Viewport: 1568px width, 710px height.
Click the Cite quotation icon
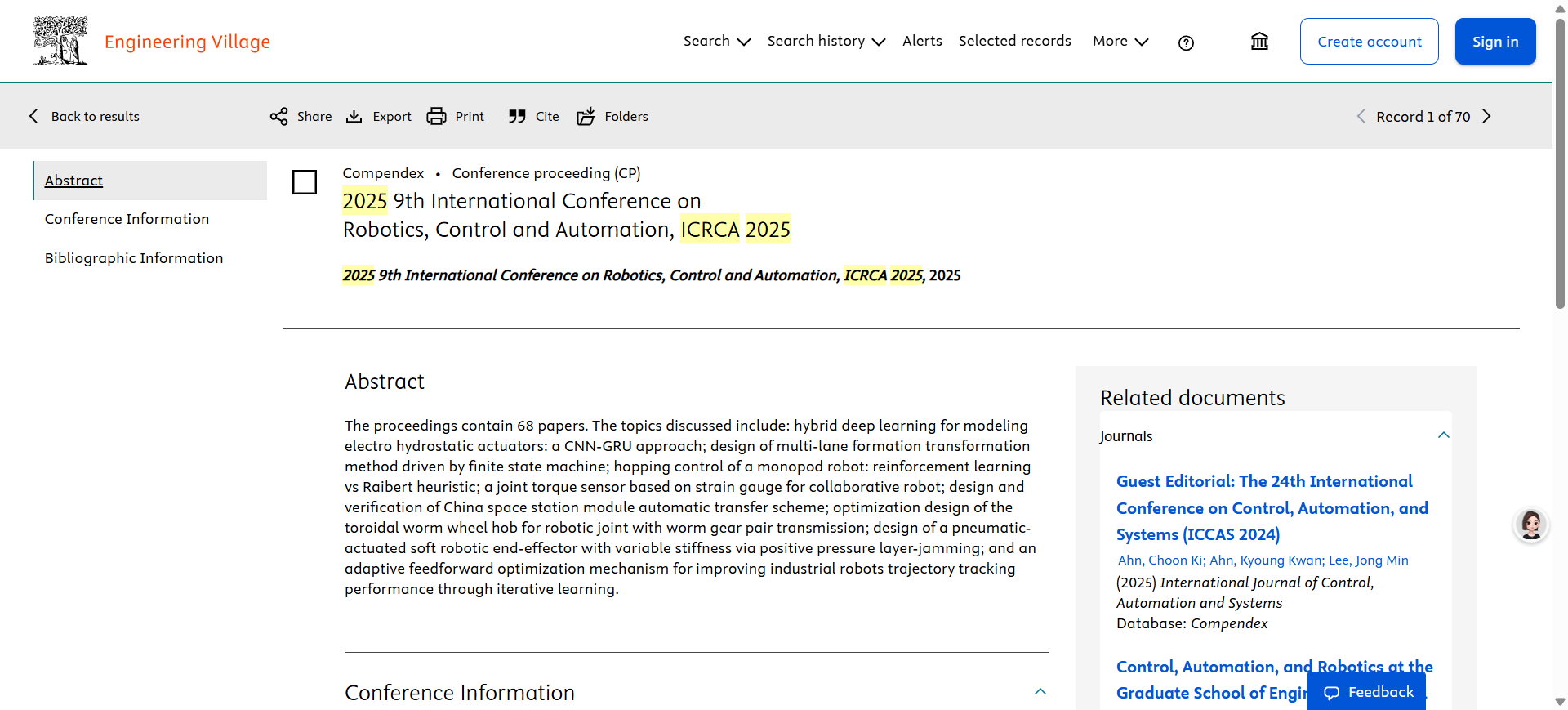point(517,116)
